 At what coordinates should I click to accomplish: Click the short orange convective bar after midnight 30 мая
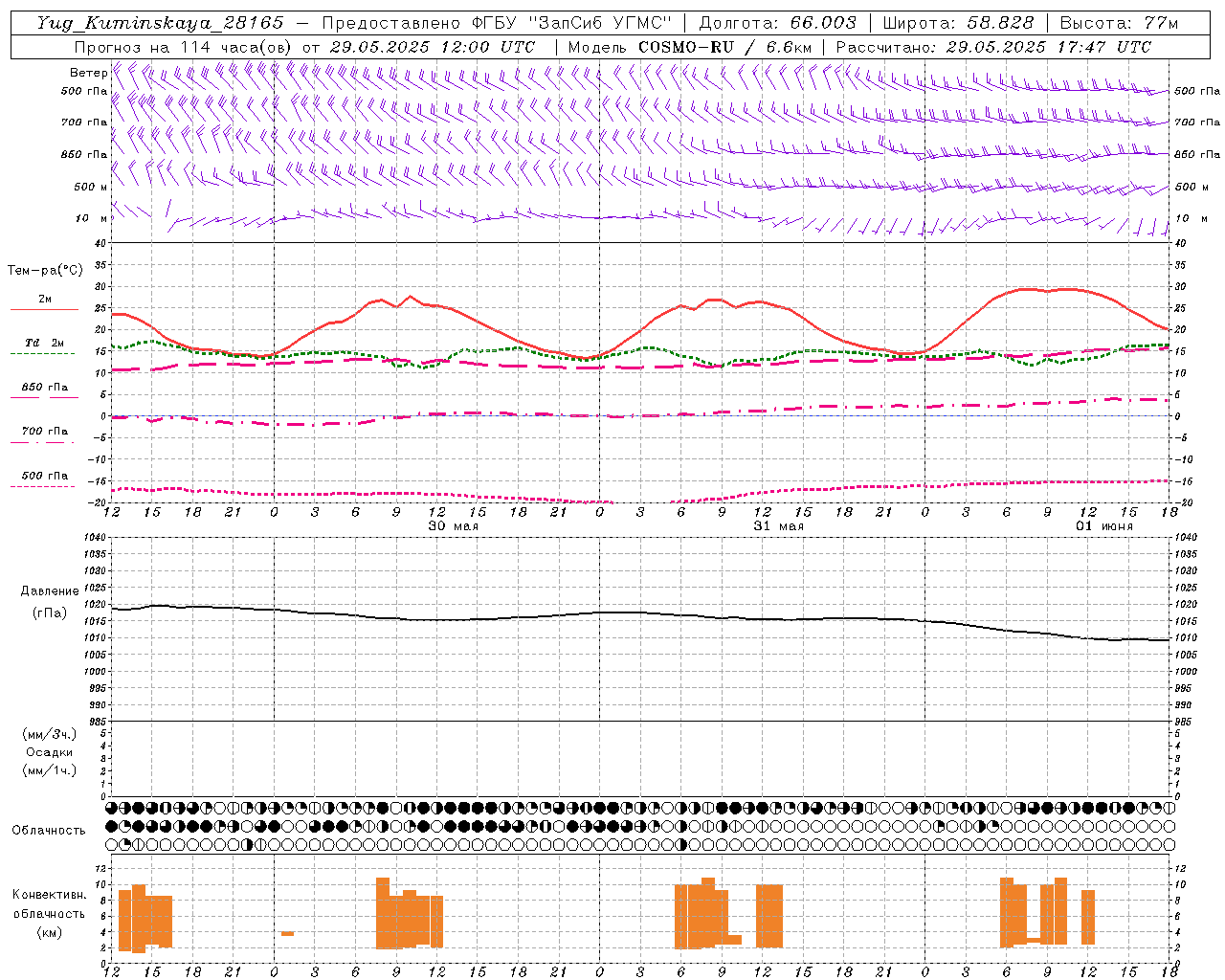(x=287, y=933)
